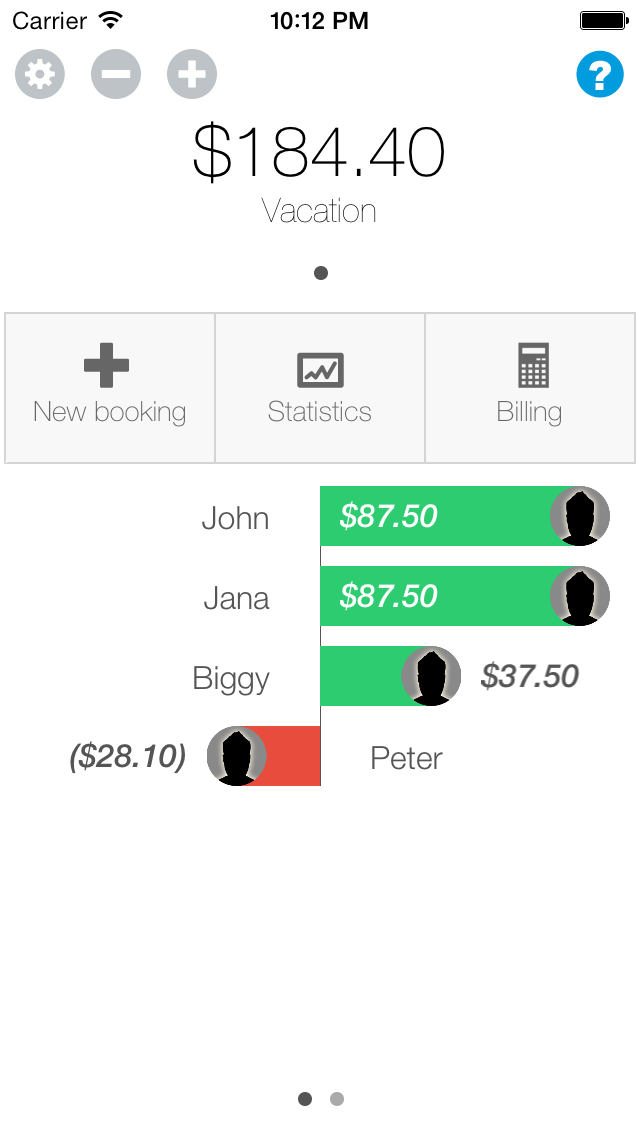This screenshot has height=1136, width=640.
Task: Open settings with the gear icon
Action: coord(40,75)
